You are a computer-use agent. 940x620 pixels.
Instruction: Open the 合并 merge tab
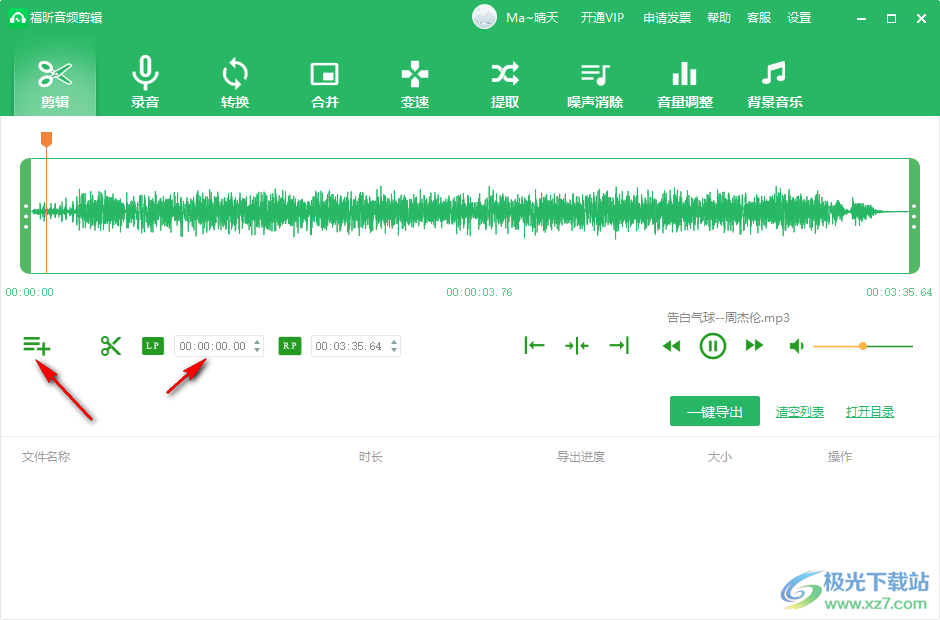[x=324, y=84]
